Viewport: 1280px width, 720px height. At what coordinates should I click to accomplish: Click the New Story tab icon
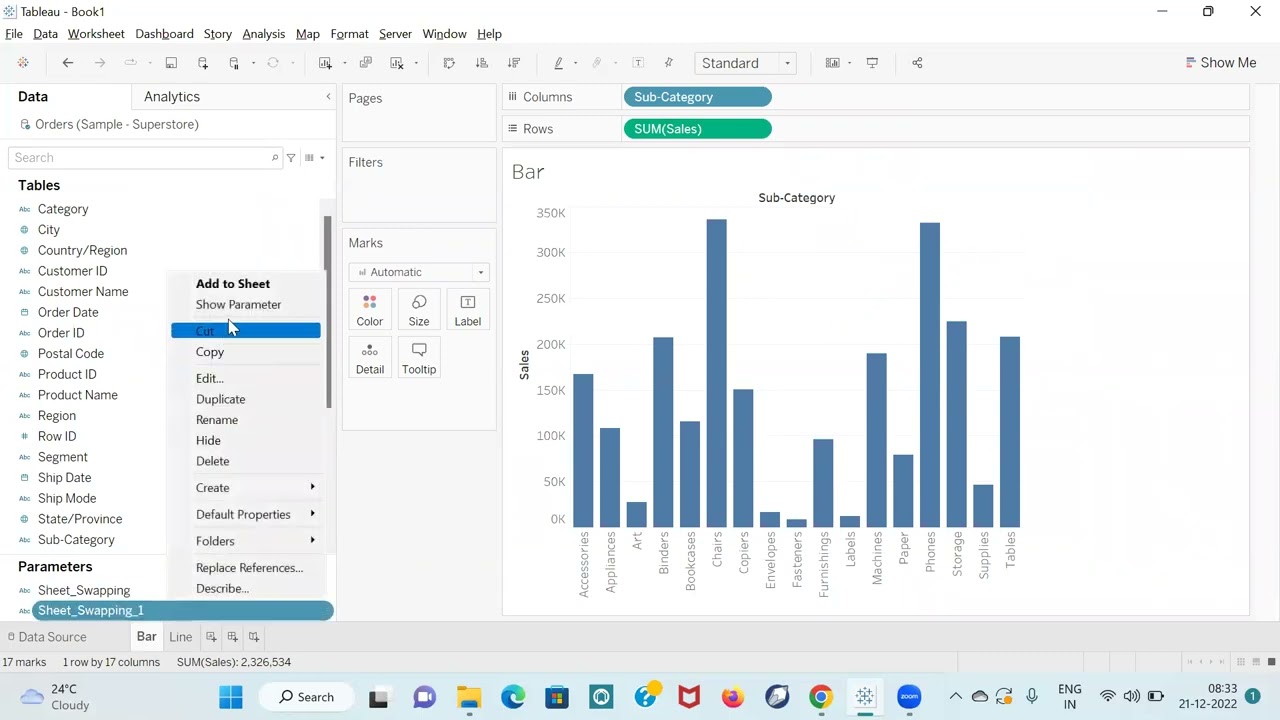(254, 637)
